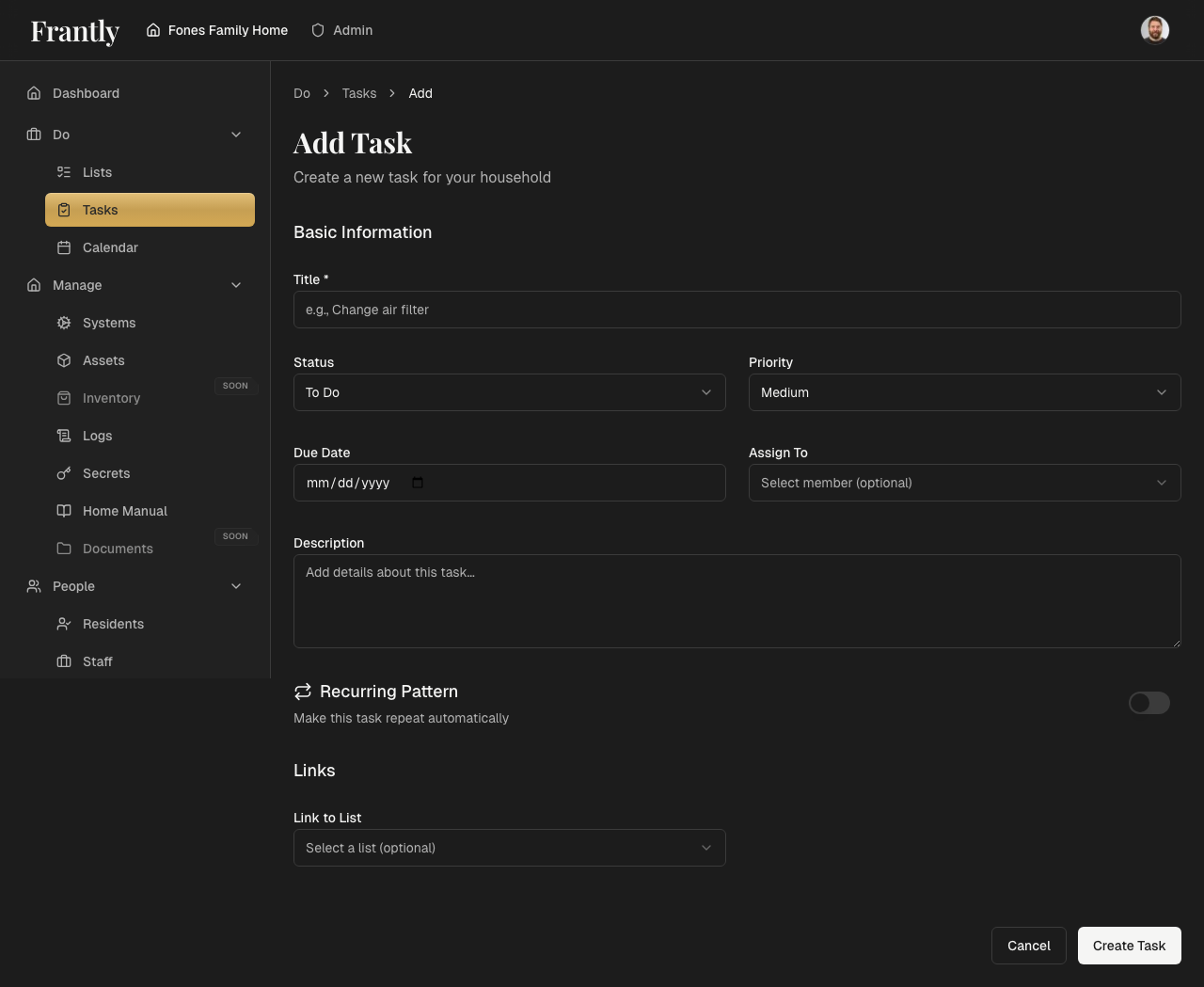The image size is (1204, 987).
Task: Click the Tasks breadcrumb link
Action: pos(358,93)
